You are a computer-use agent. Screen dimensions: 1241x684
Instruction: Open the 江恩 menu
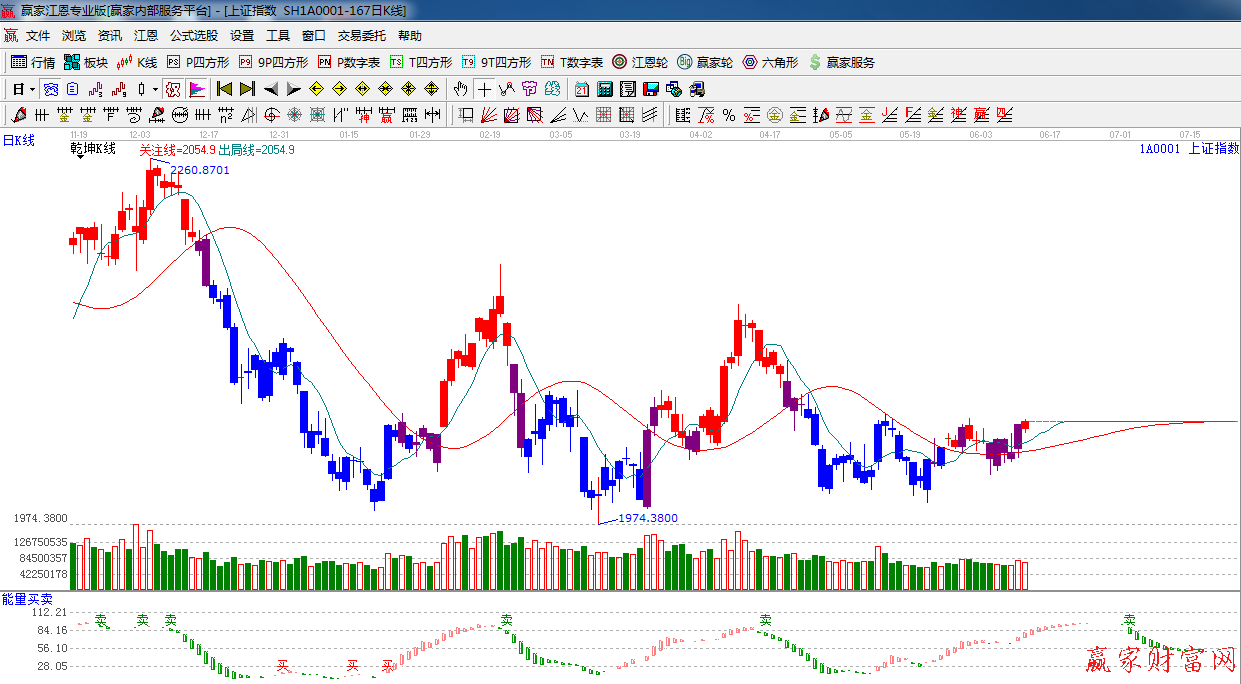pos(146,35)
